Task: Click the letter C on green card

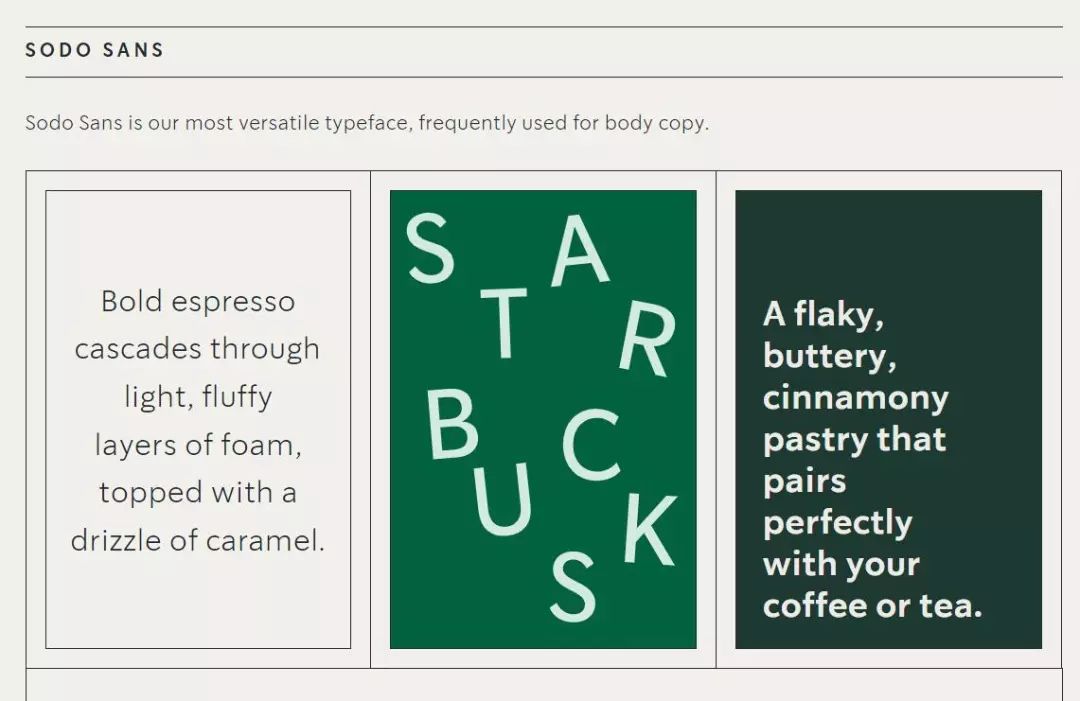Action: pos(592,445)
